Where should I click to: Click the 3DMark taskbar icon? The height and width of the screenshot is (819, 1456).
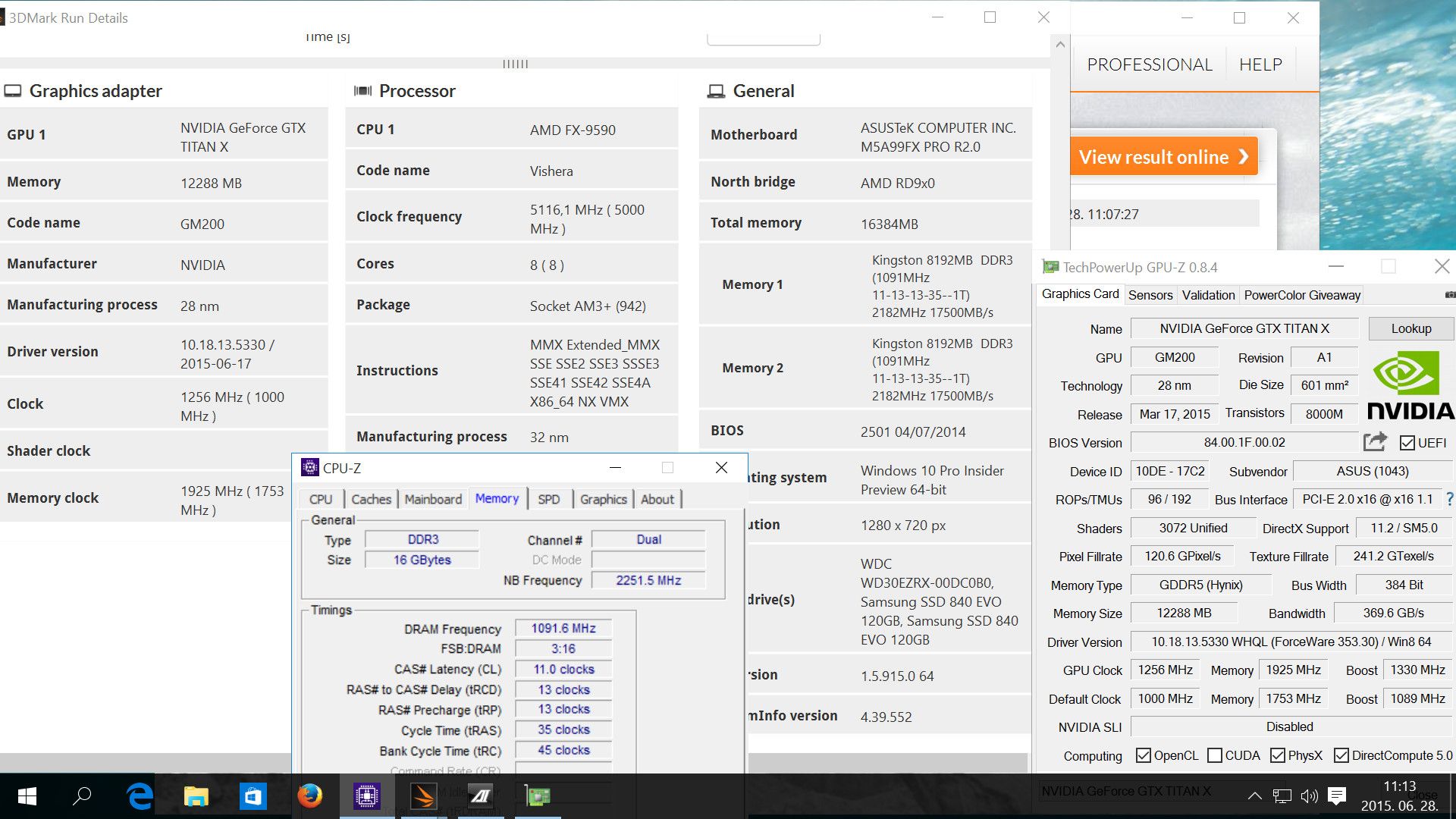(x=424, y=796)
